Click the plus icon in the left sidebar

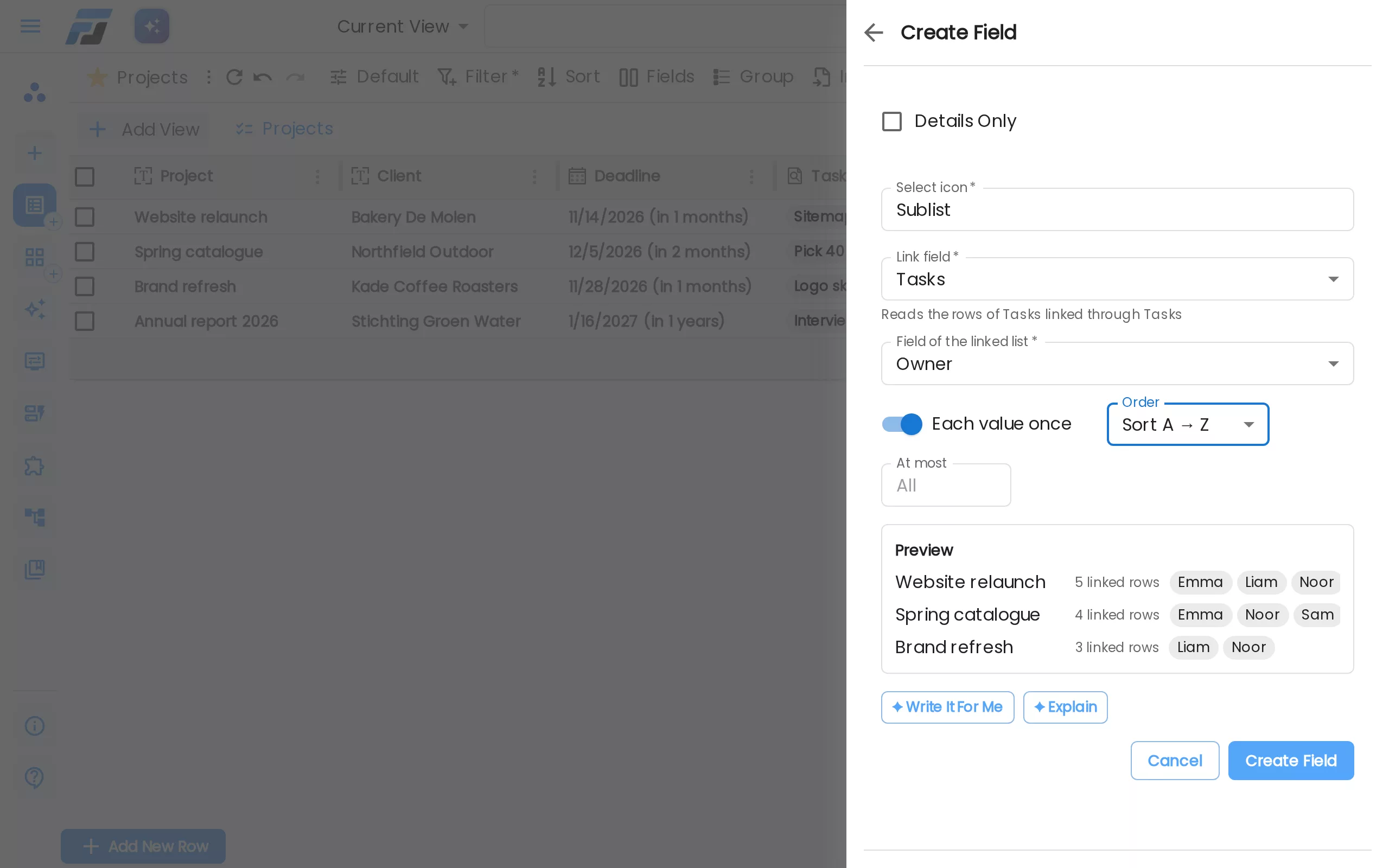click(x=34, y=152)
